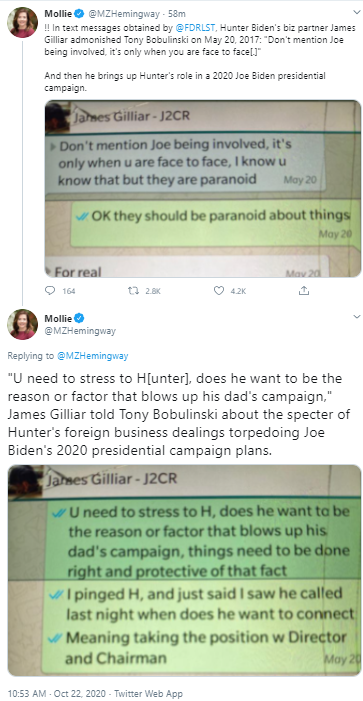This screenshot has height=701, width=363.
Task: Retweet the first tweet with 2.8K retweets
Action: (x=133, y=291)
